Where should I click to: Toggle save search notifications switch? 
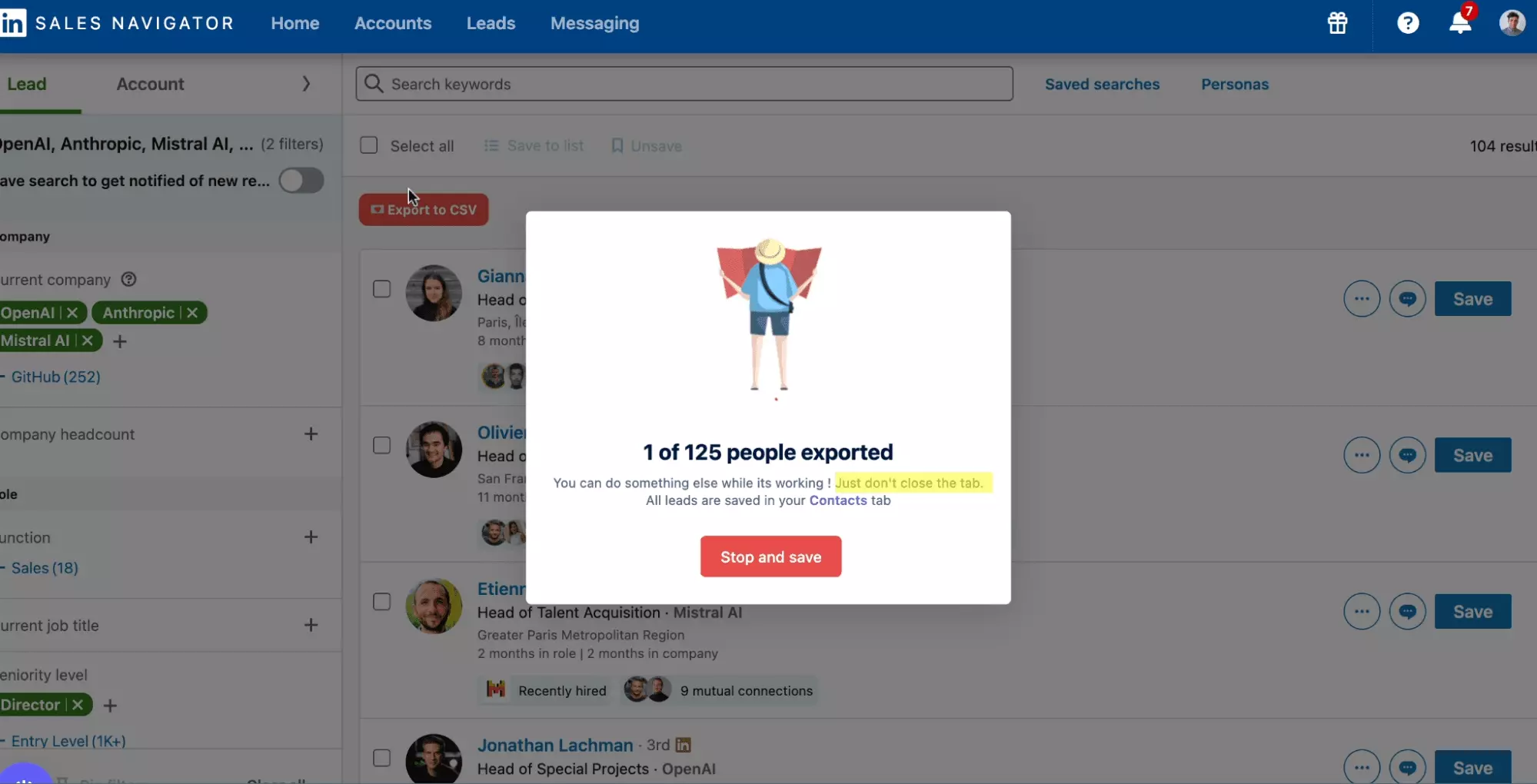tap(301, 181)
